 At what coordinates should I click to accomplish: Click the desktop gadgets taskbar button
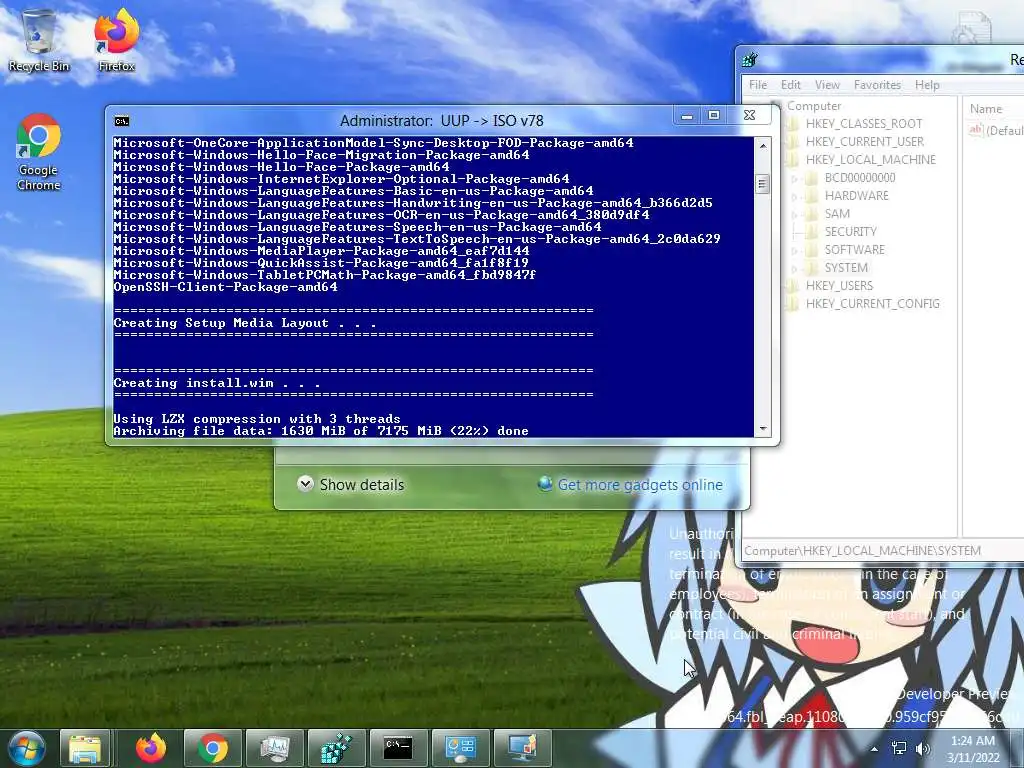pos(522,748)
